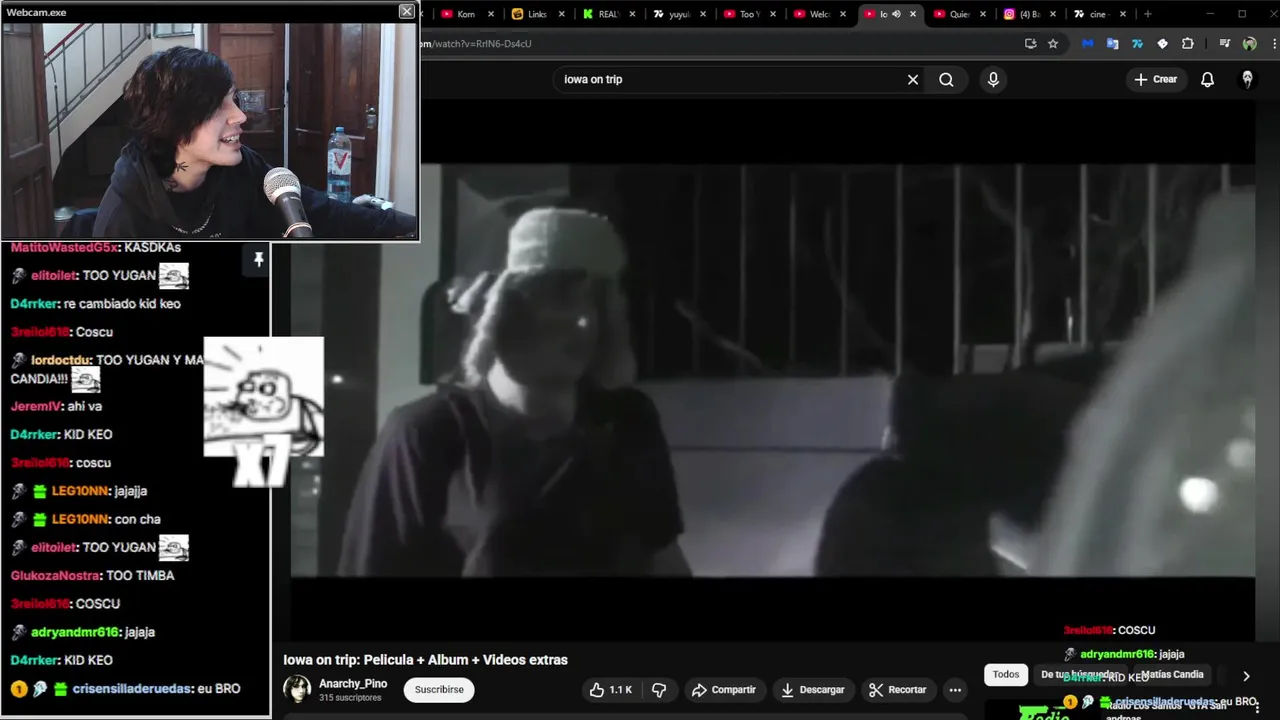Close the Webcam.exe window
Image resolution: width=1280 pixels, height=720 pixels.
coord(406,11)
